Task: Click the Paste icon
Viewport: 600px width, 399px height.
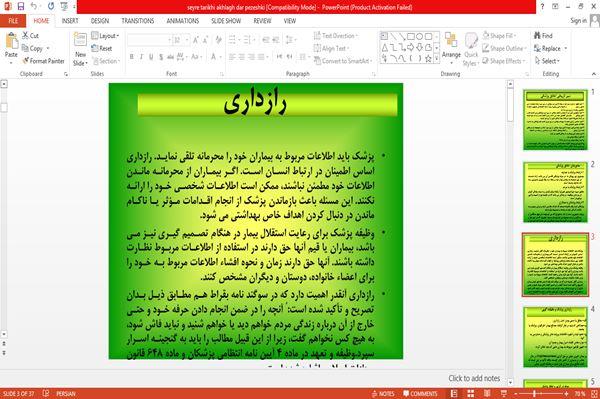Action: [11, 41]
